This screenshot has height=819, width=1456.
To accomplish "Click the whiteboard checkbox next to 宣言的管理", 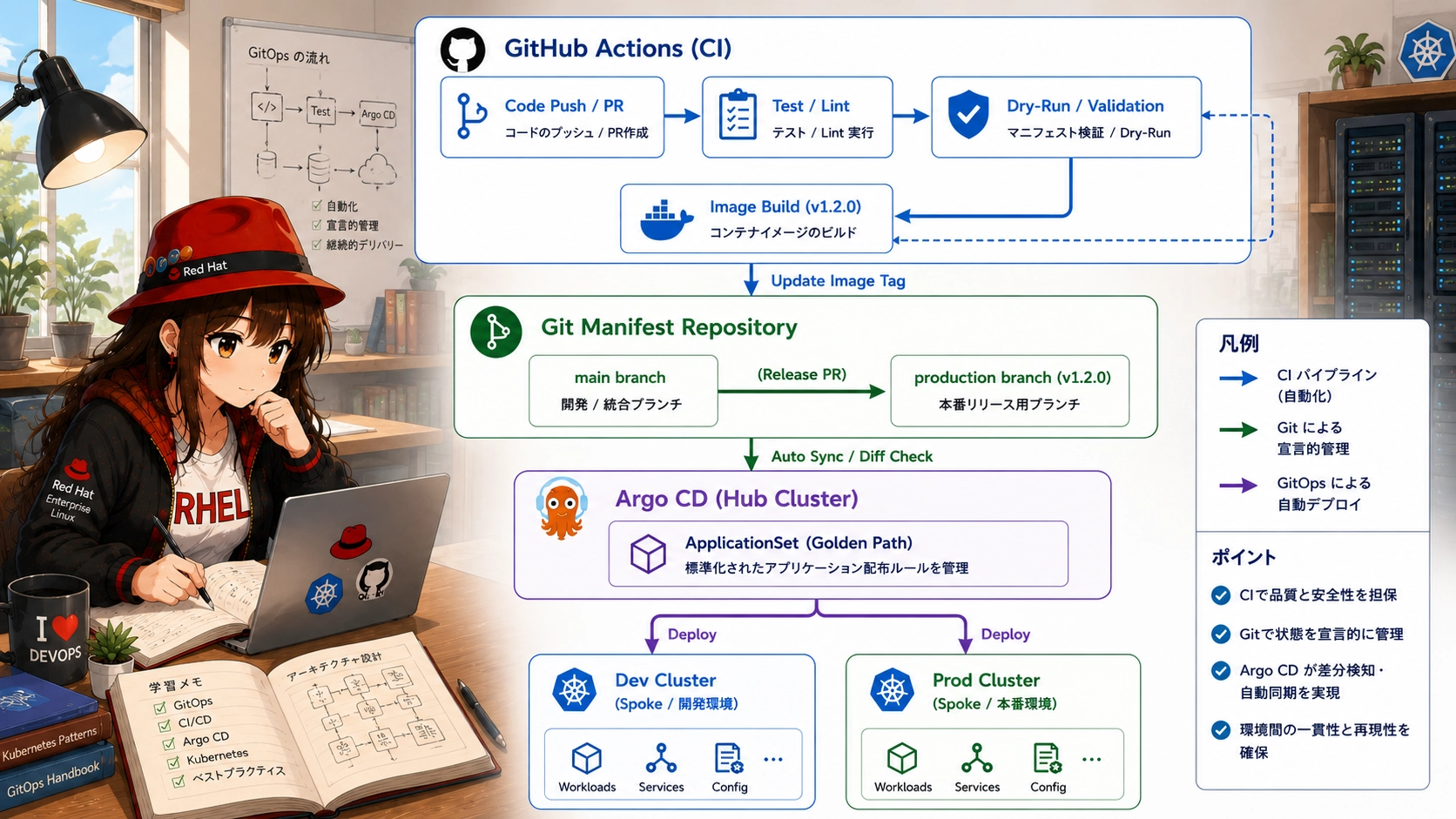I will [317, 225].
